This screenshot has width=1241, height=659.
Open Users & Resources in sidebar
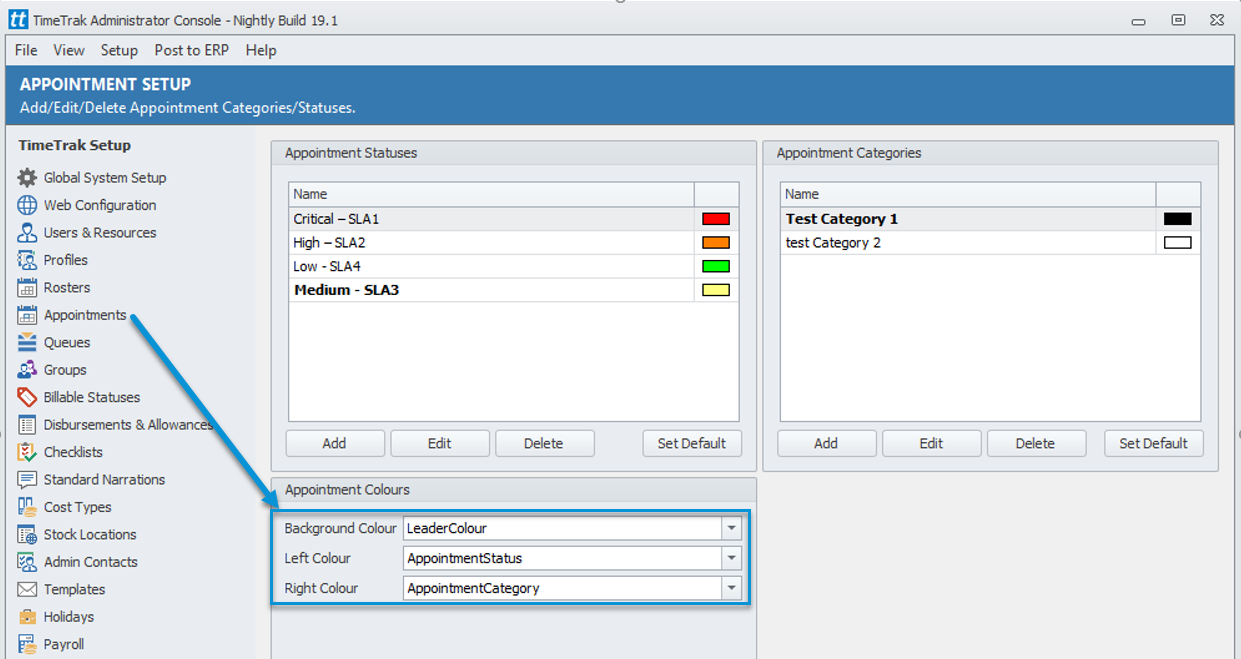tap(100, 233)
